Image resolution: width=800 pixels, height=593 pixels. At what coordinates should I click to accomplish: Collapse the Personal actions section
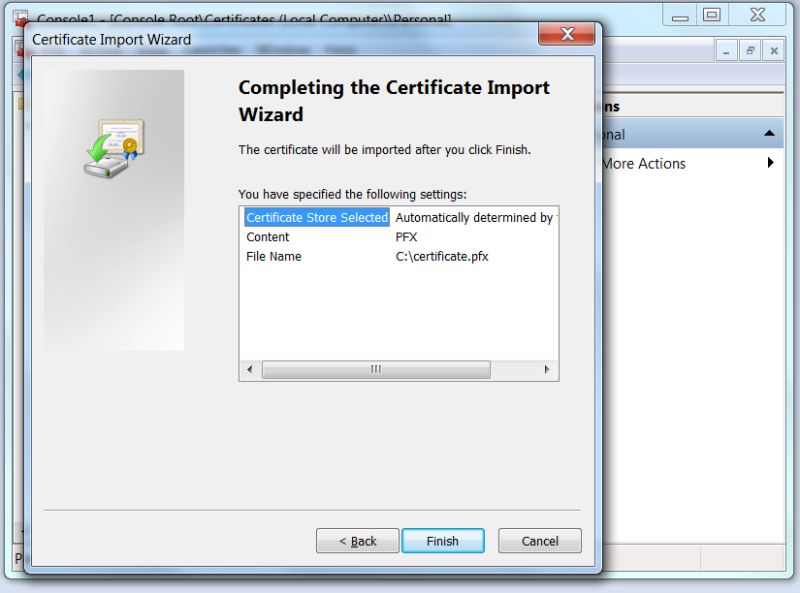click(769, 131)
